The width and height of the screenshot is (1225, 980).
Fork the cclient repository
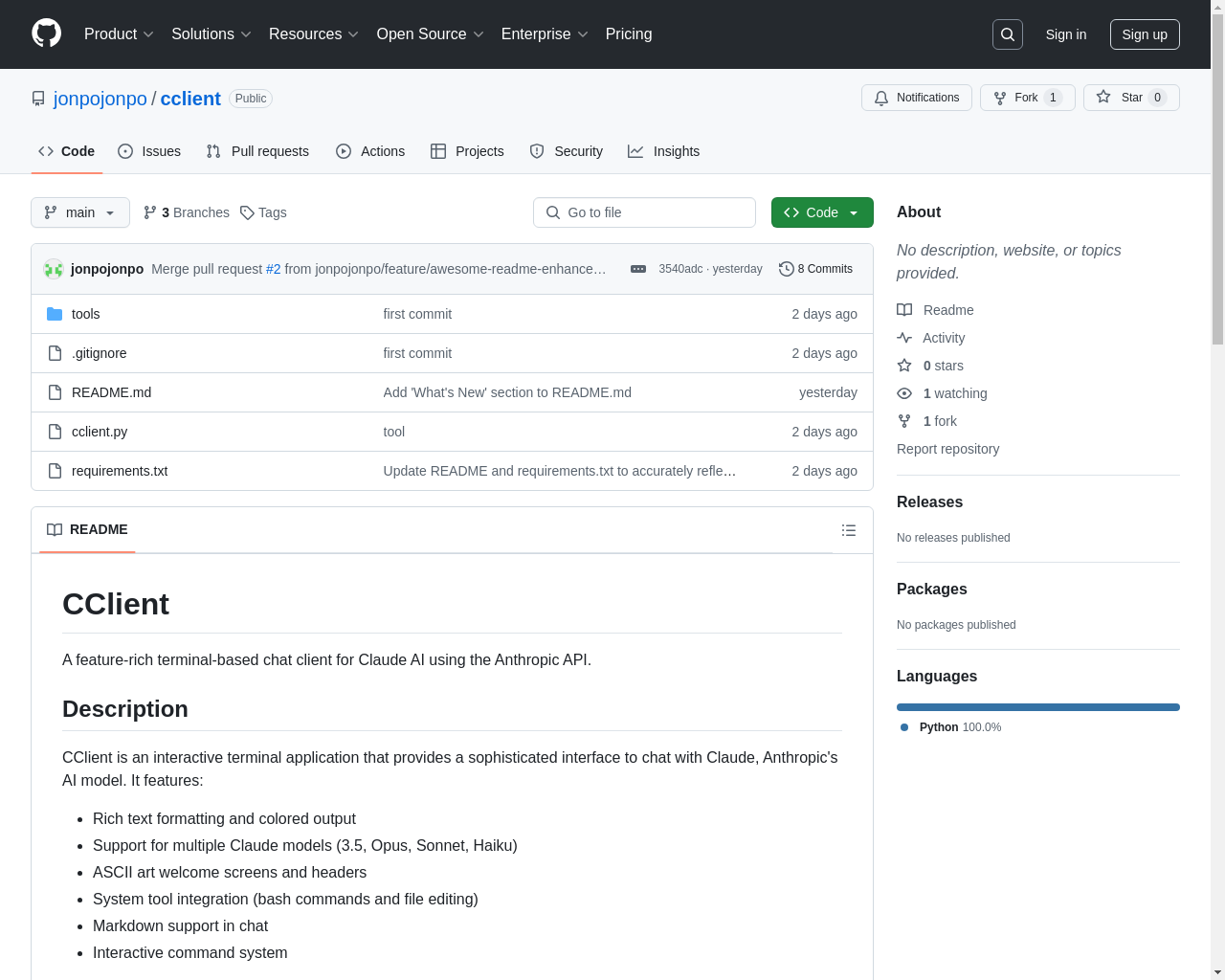1027,98
